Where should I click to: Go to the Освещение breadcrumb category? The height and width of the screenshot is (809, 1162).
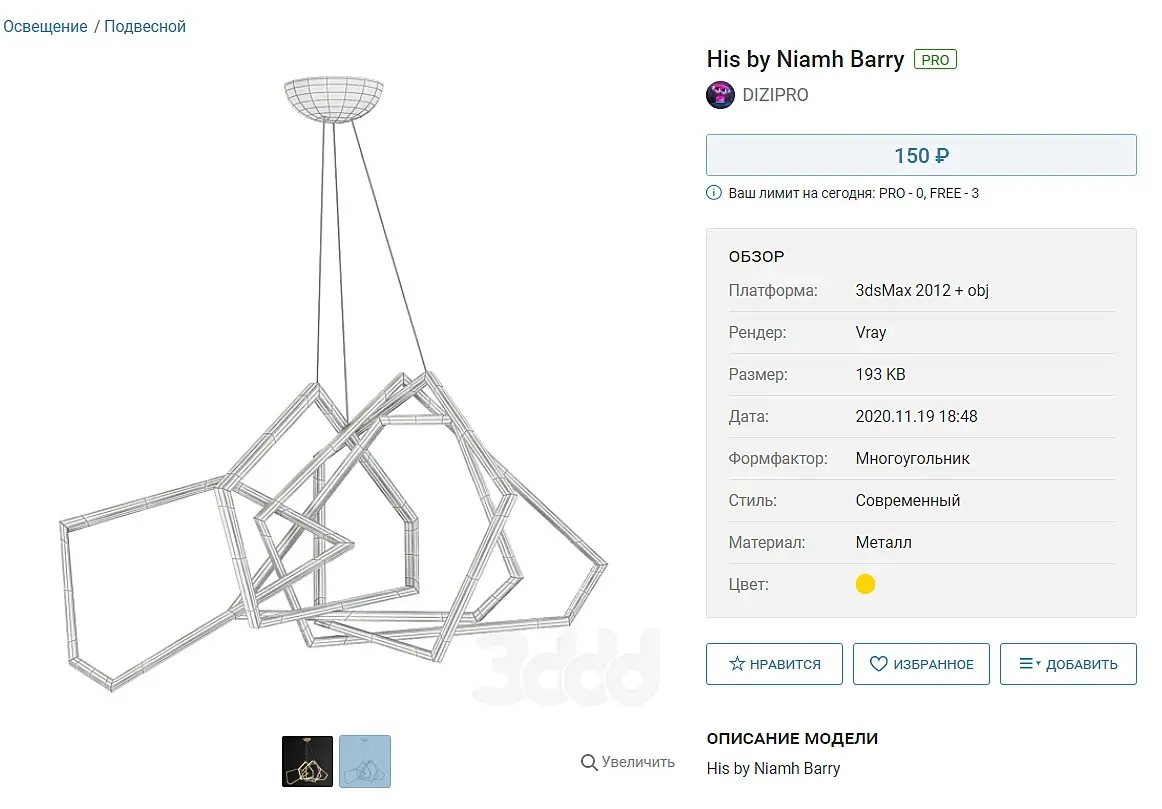46,27
